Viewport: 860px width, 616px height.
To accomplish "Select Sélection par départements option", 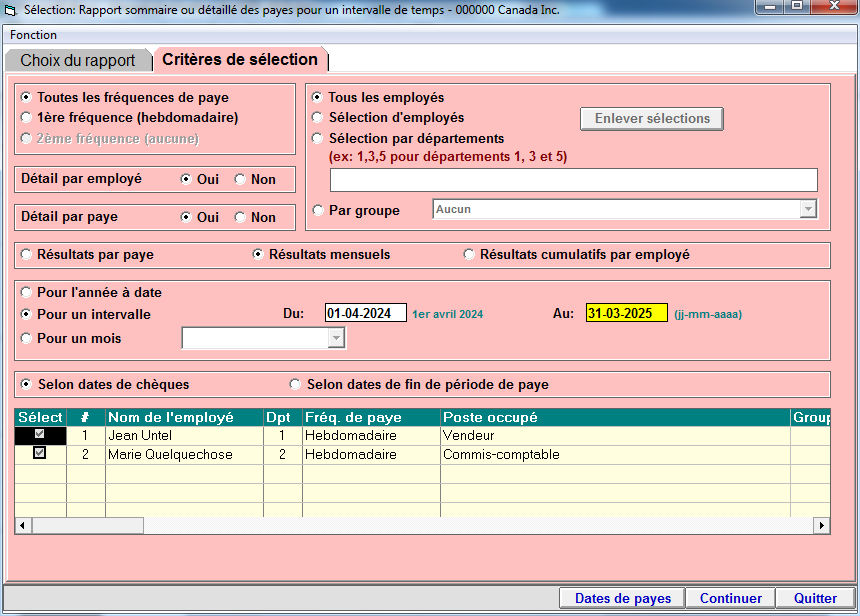I will coord(318,139).
